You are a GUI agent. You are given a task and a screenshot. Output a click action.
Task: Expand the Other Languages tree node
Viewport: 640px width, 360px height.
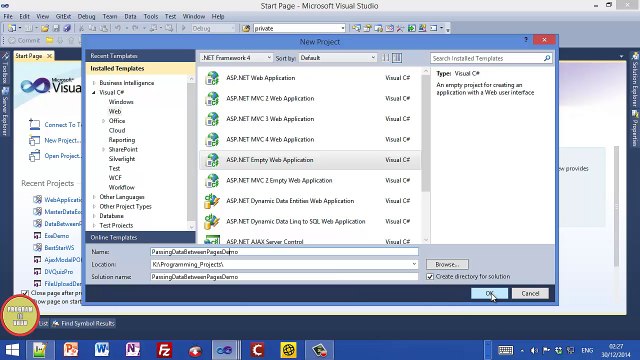click(94, 197)
